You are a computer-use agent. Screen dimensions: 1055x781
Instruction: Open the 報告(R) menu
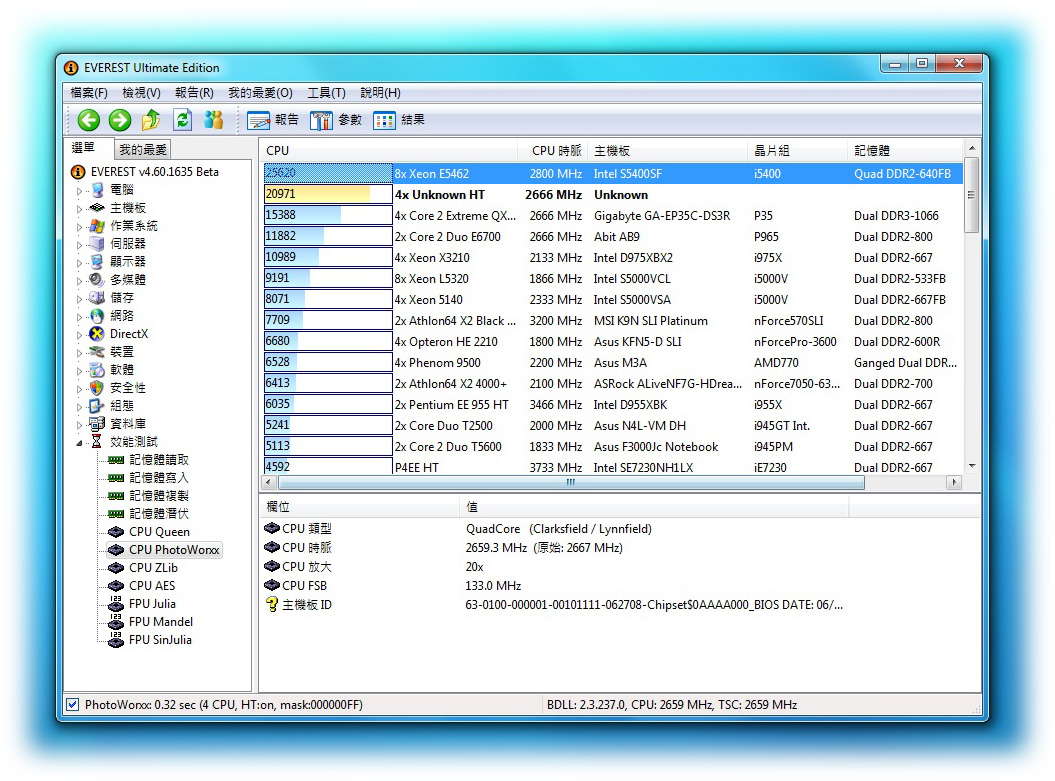(x=194, y=93)
